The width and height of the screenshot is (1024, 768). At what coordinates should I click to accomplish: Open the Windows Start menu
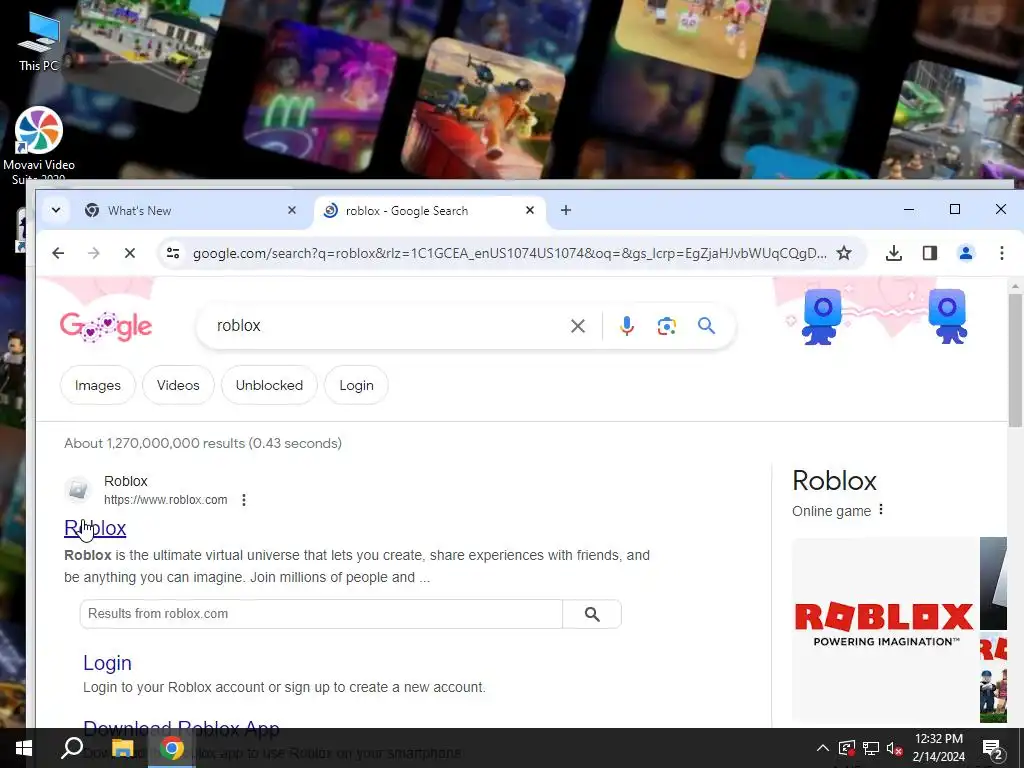point(24,748)
